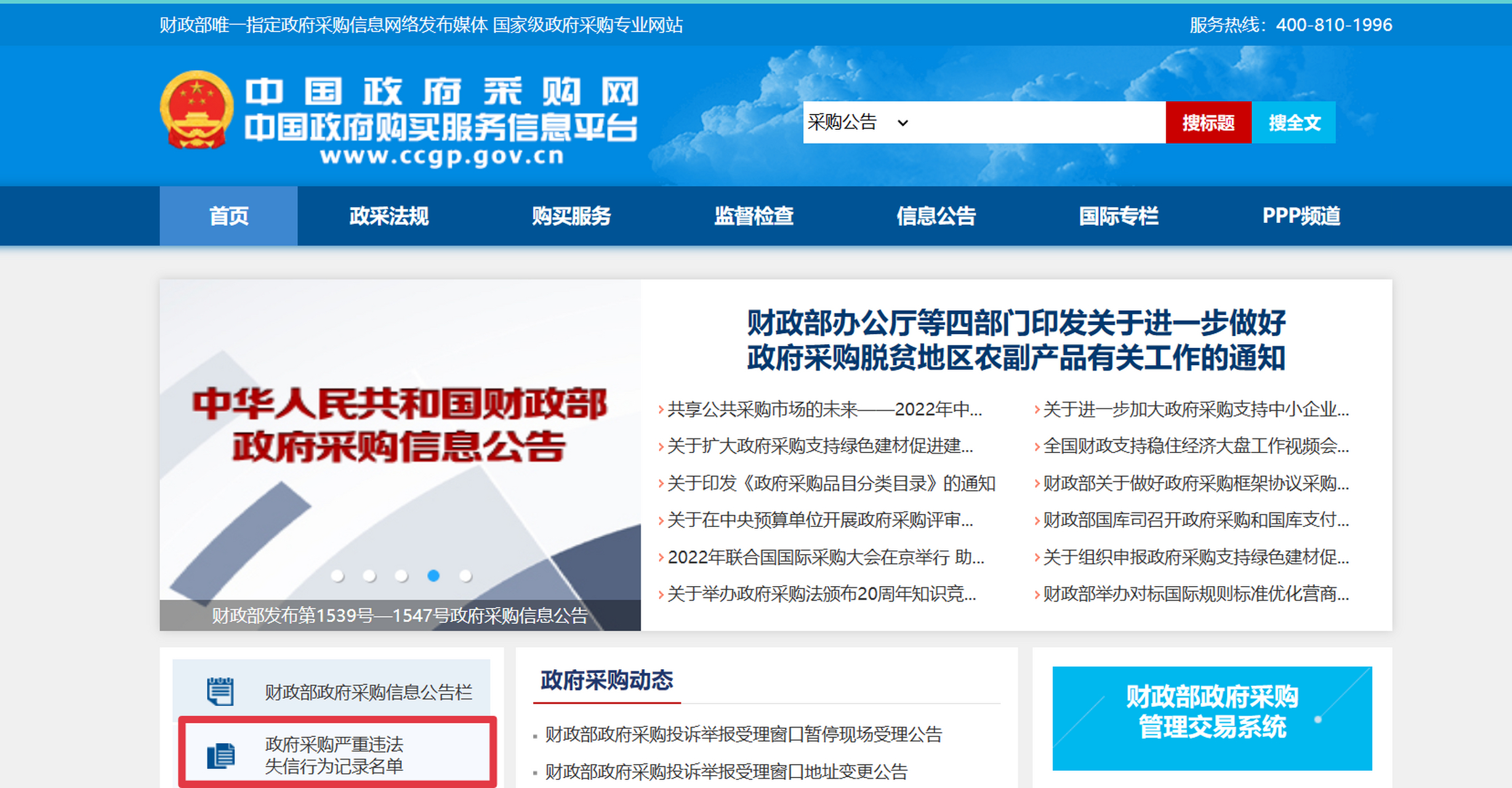The width and height of the screenshot is (1512, 788).
Task: Open the PPP频道 menu item
Action: coord(1301,216)
